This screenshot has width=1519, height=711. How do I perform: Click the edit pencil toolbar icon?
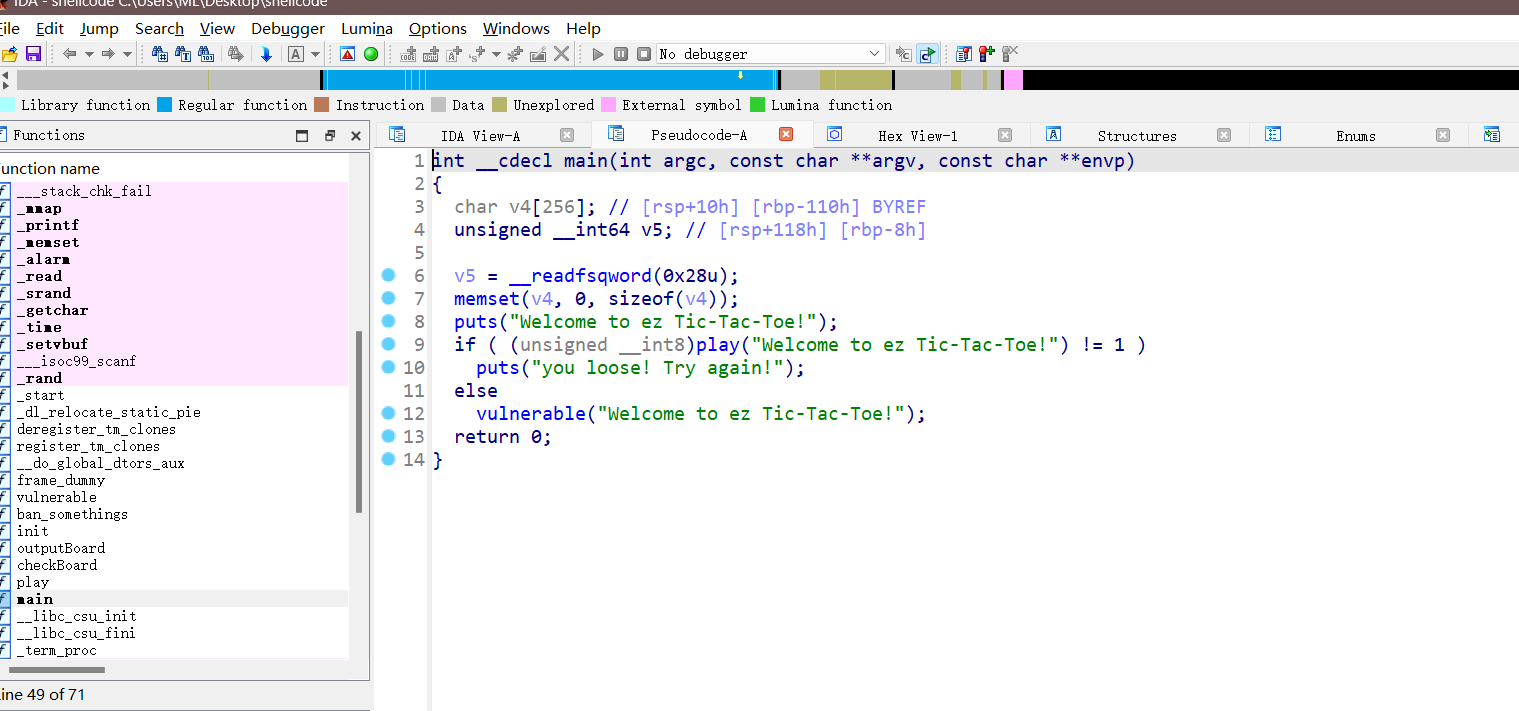coord(538,54)
